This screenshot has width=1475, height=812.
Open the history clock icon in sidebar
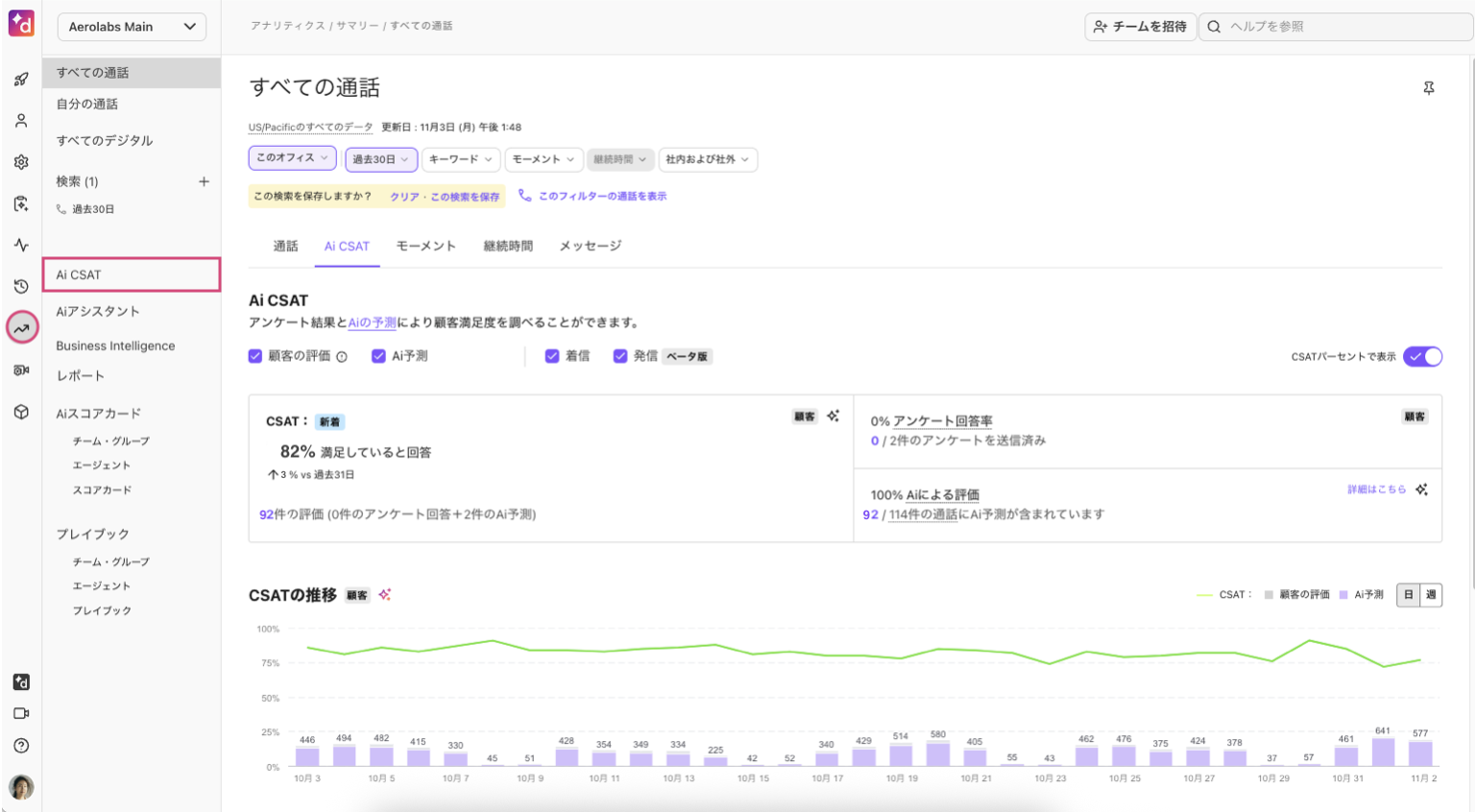point(21,286)
